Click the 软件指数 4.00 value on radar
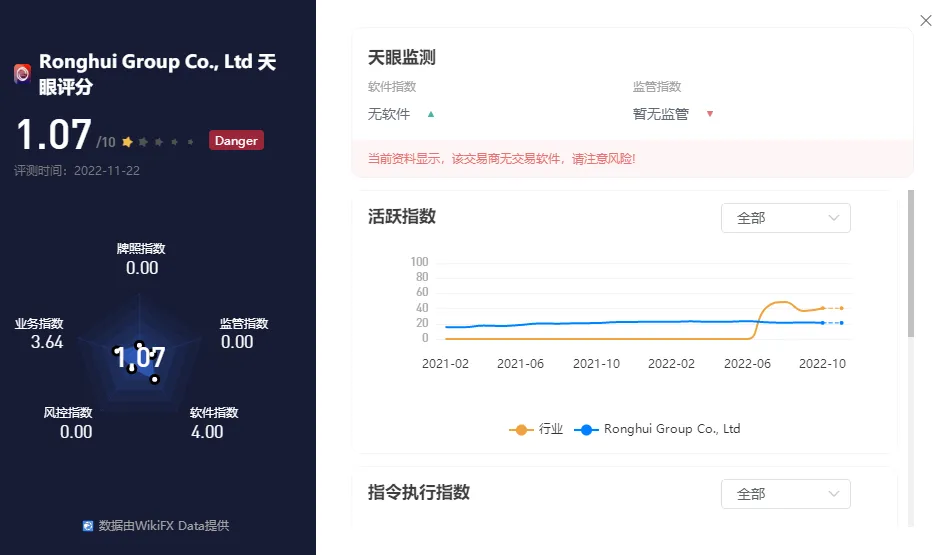Image resolution: width=934 pixels, height=555 pixels. click(207, 432)
